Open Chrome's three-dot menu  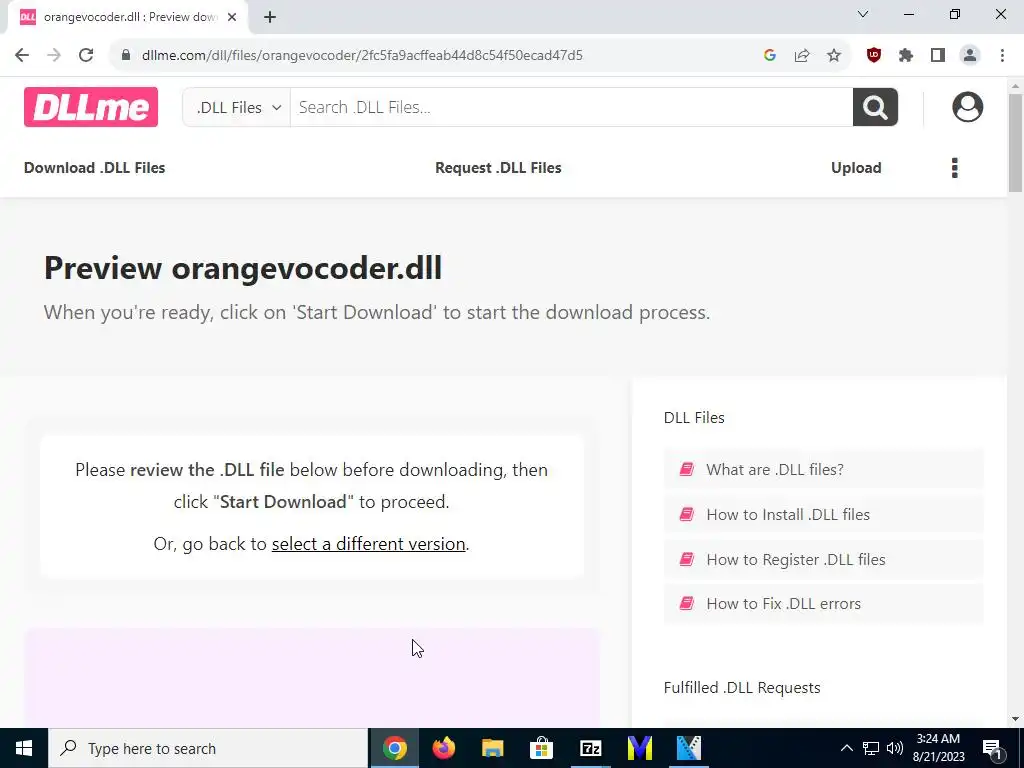[1002, 55]
